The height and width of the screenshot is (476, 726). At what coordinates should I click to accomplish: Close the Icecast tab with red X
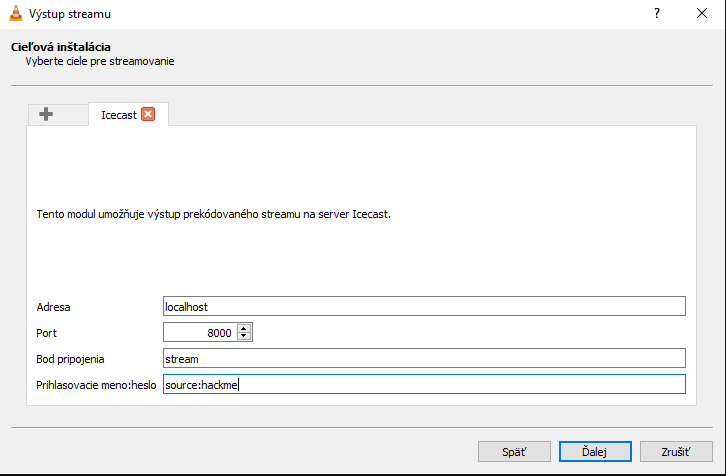click(x=148, y=114)
